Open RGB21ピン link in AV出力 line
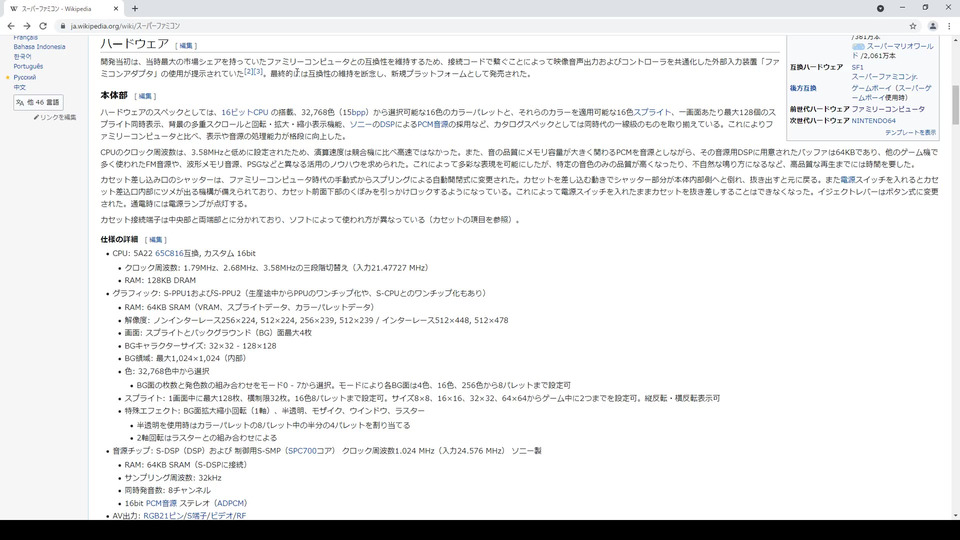The height and width of the screenshot is (540, 960). coord(163,516)
